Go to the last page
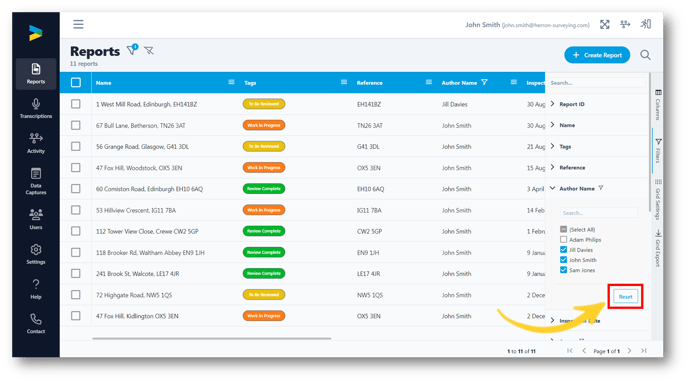 (x=644, y=350)
